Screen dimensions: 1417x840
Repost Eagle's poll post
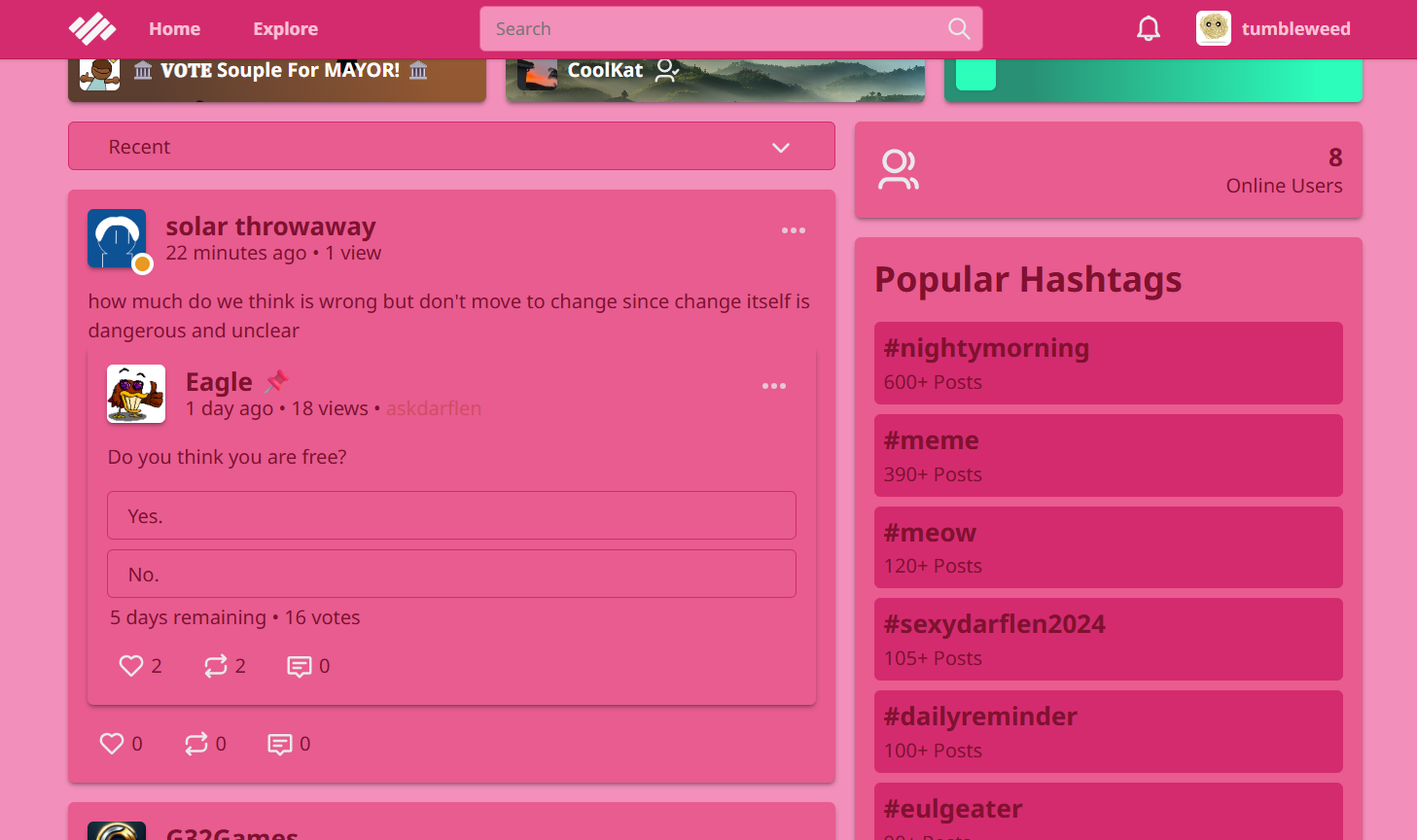pyautogui.click(x=216, y=666)
